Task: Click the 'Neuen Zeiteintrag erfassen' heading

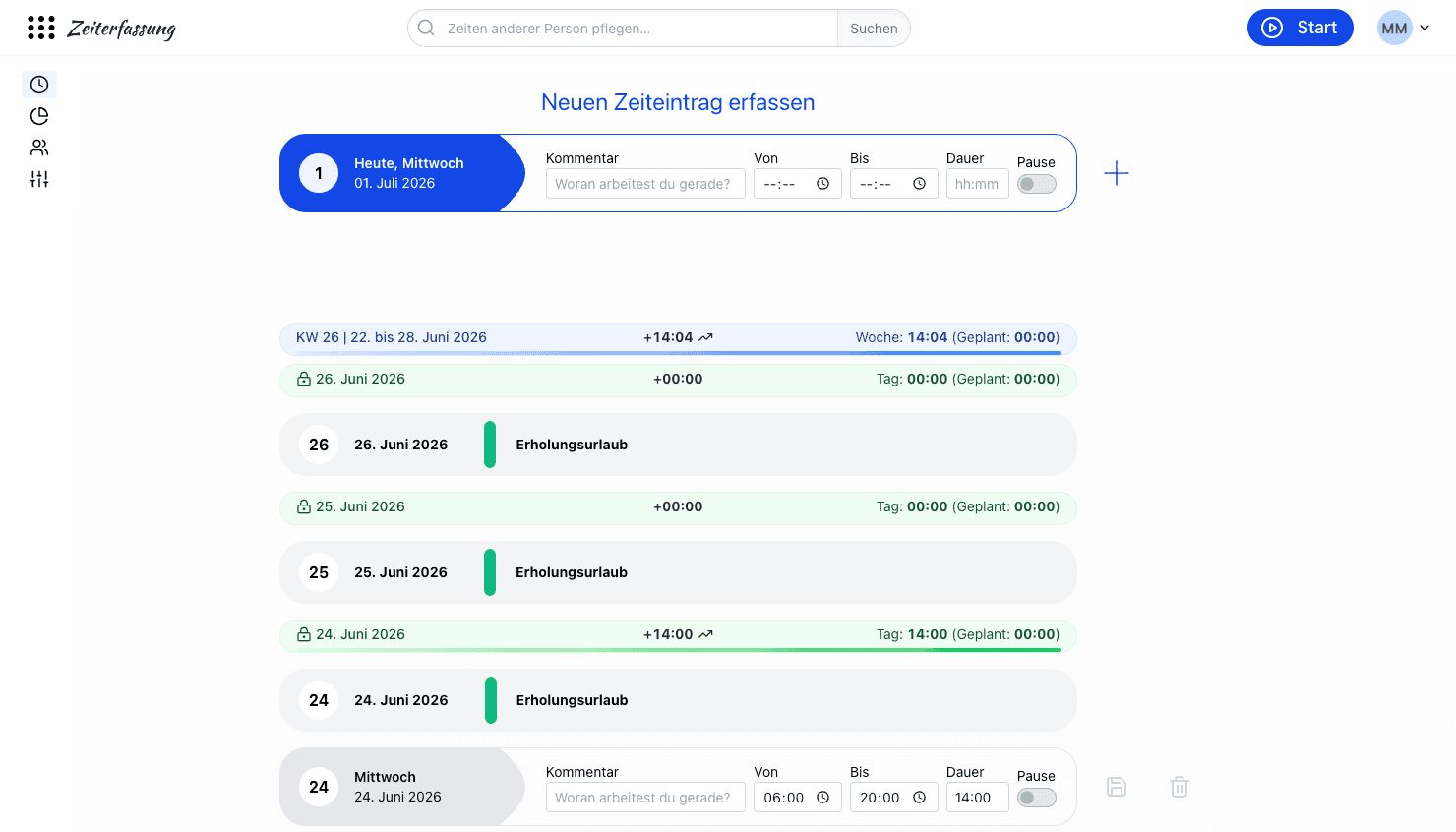Action: click(678, 102)
